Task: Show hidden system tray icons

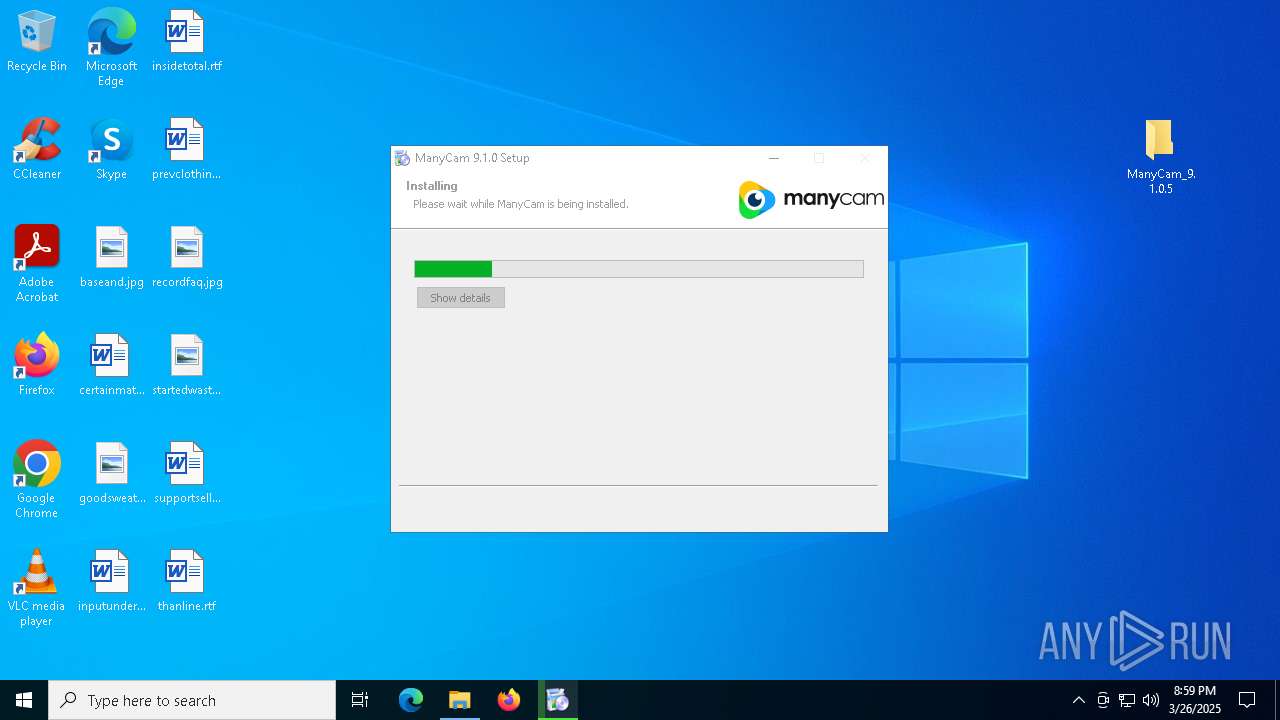Action: click(1078, 700)
